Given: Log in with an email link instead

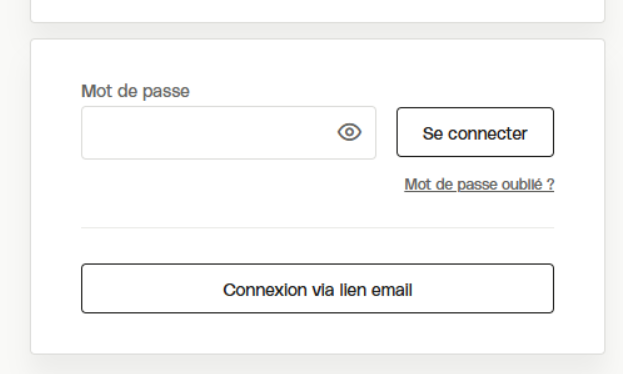Looking at the screenshot, I should point(317,289).
